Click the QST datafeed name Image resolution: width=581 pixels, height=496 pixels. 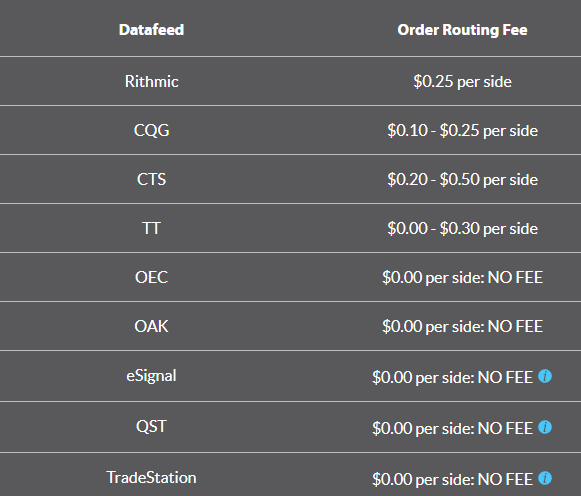151,426
